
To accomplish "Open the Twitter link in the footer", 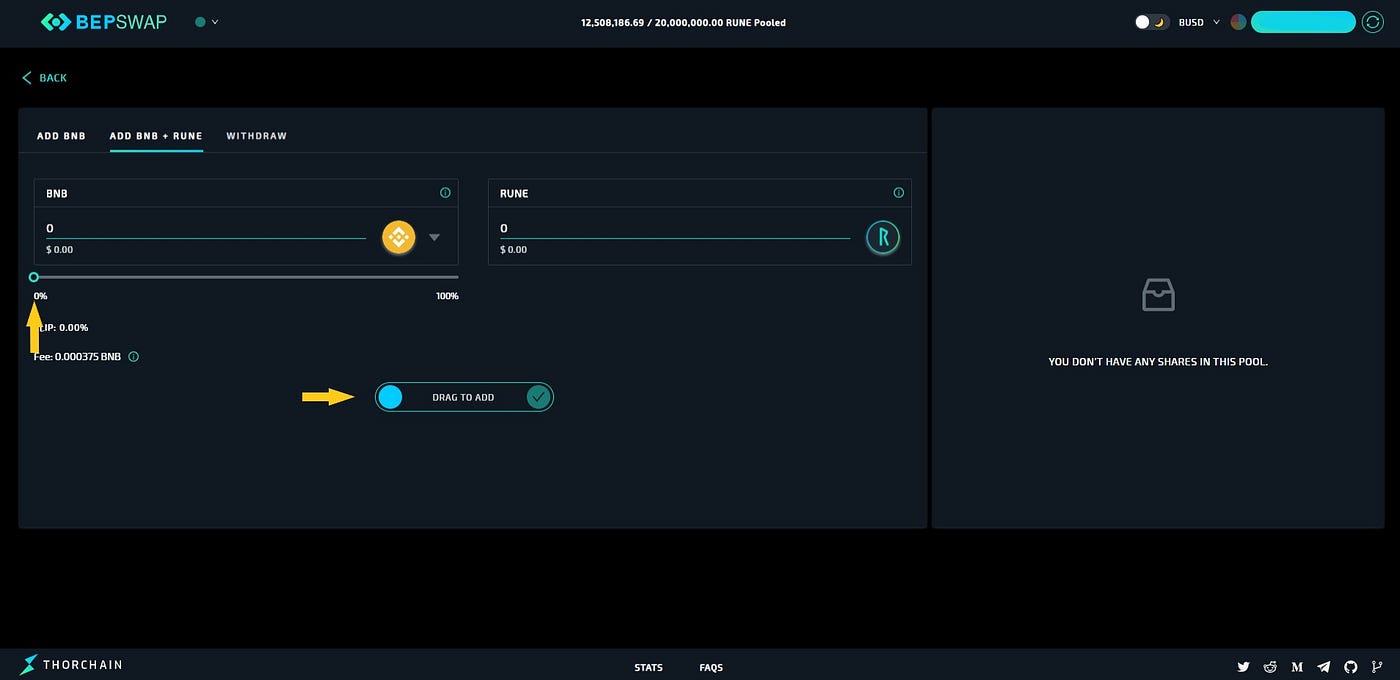I will 1243,667.
